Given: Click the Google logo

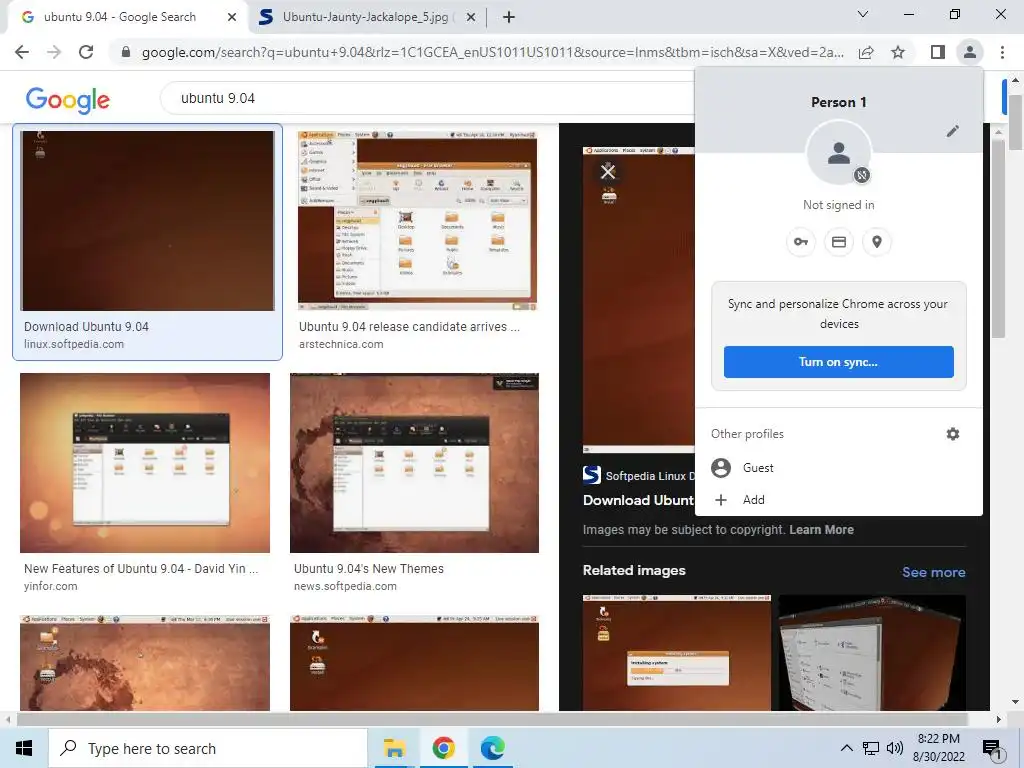Looking at the screenshot, I should click(68, 100).
